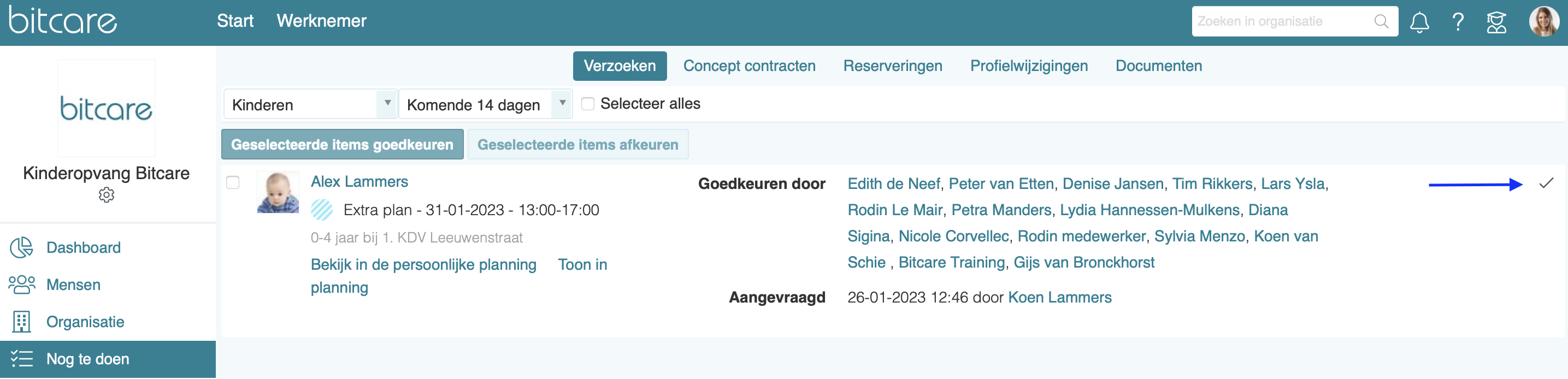
Task: Open the Komende 14 dagen dropdown
Action: click(x=485, y=105)
